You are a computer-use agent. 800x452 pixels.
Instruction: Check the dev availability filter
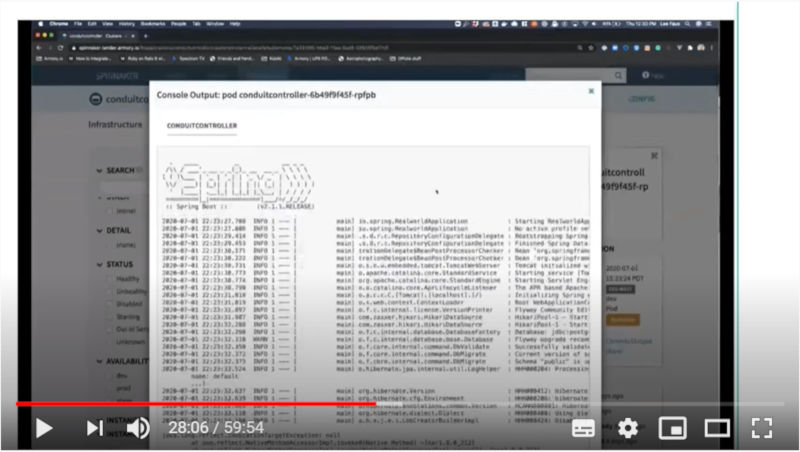coord(110,376)
